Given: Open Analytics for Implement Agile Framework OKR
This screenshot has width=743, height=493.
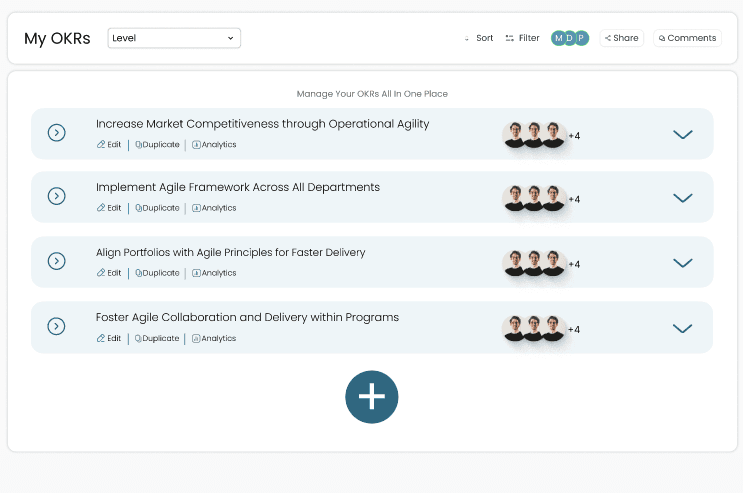Looking at the screenshot, I should [x=214, y=208].
